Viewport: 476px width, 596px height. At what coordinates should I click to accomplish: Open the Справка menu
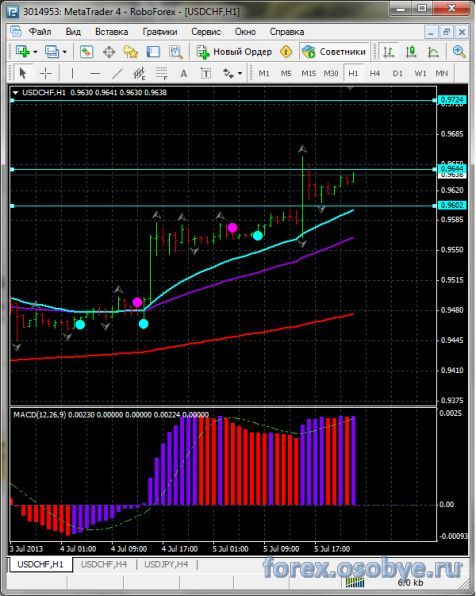287,32
